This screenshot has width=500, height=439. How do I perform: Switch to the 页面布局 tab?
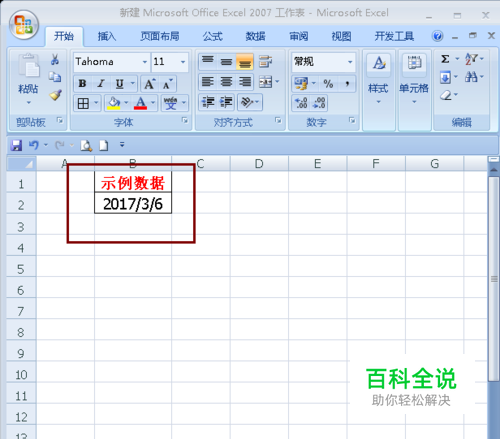pyautogui.click(x=160, y=36)
